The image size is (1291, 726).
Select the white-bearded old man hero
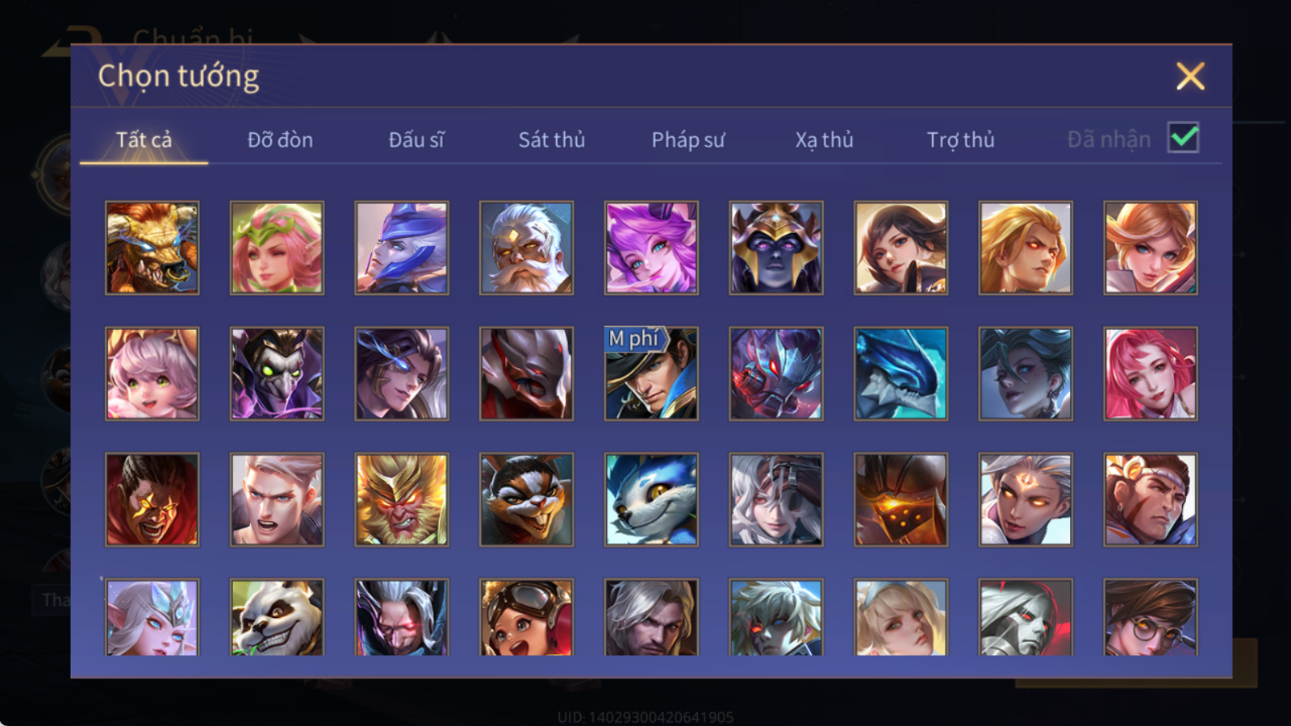tap(526, 248)
